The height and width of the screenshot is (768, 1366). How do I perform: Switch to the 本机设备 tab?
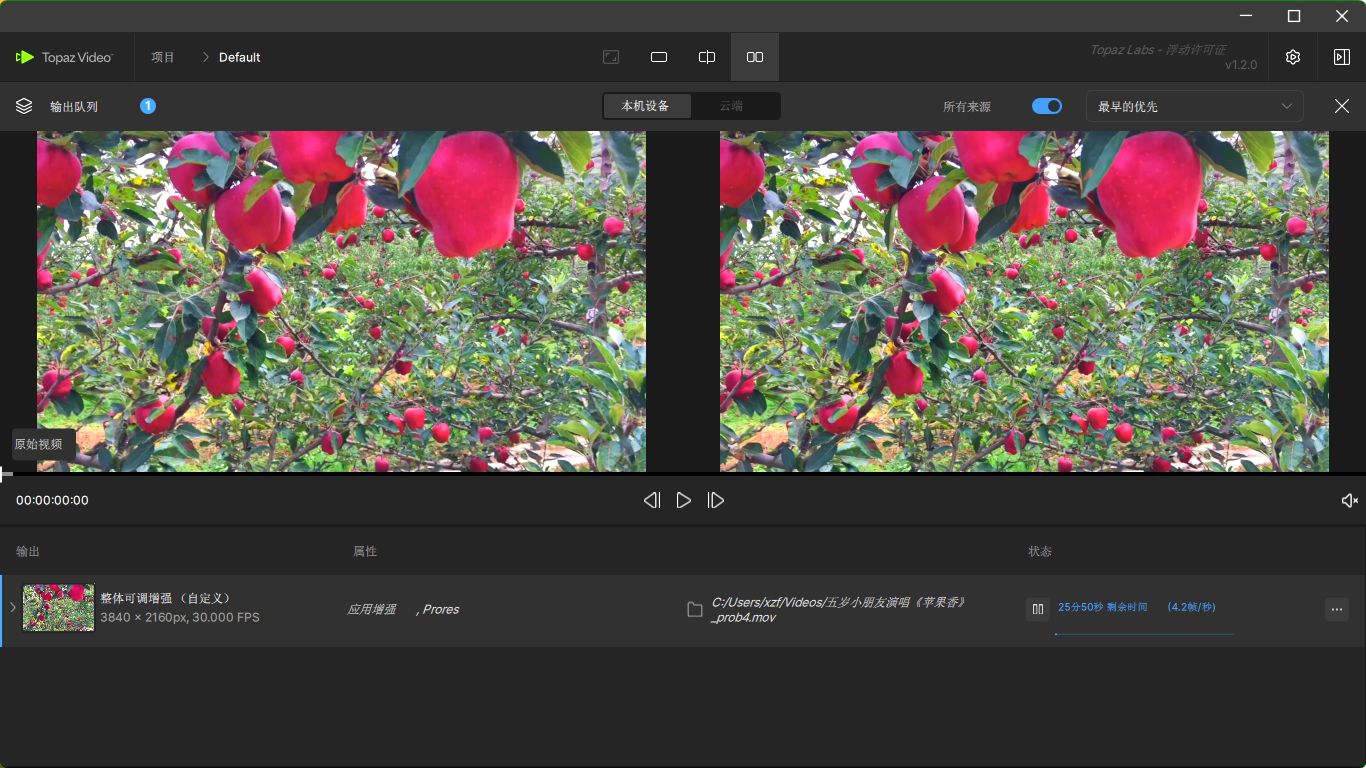(645, 106)
